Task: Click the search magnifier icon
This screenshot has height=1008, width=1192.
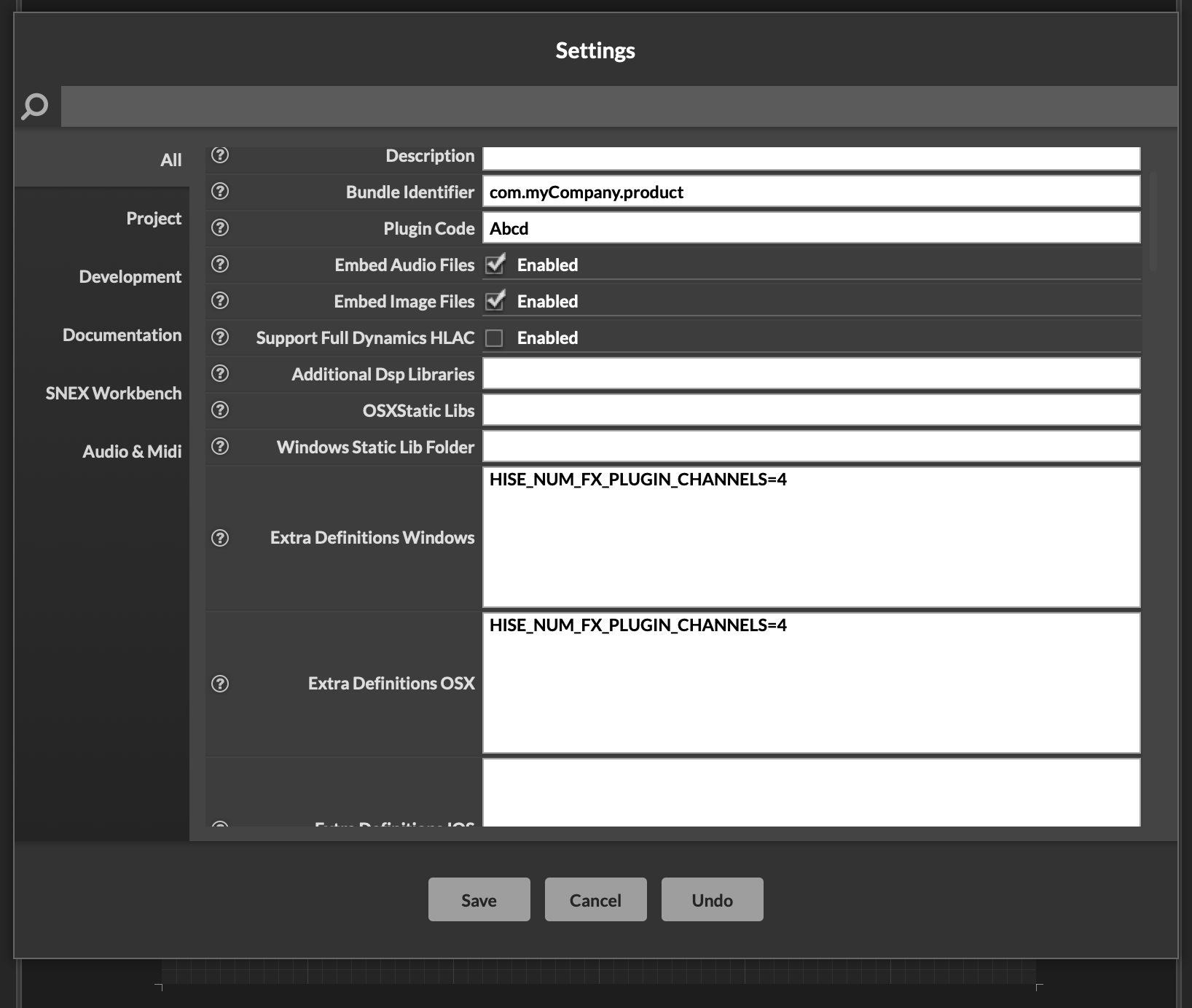Action: (x=34, y=106)
